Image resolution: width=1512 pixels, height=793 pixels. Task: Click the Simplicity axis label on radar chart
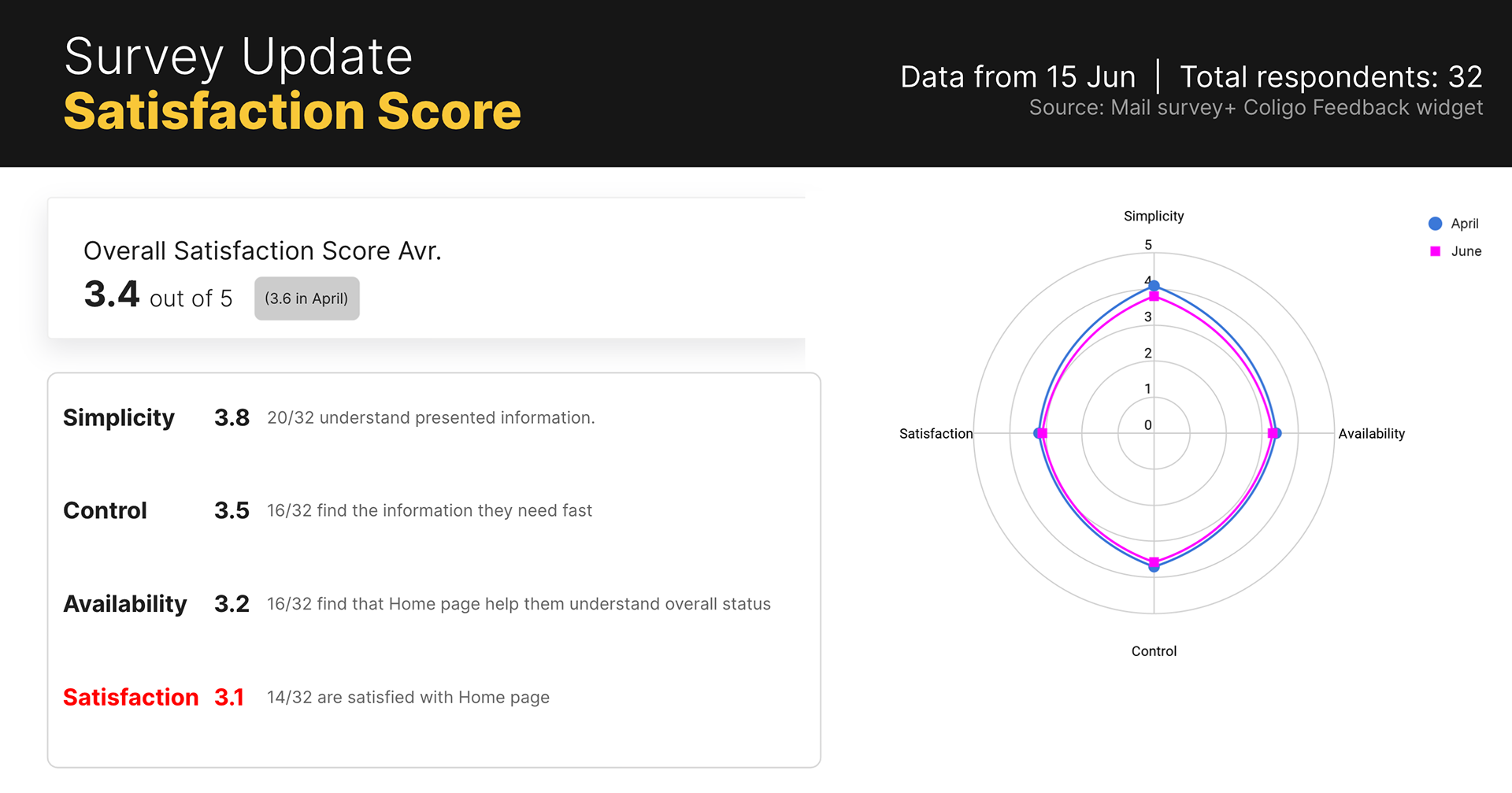pos(1153,216)
